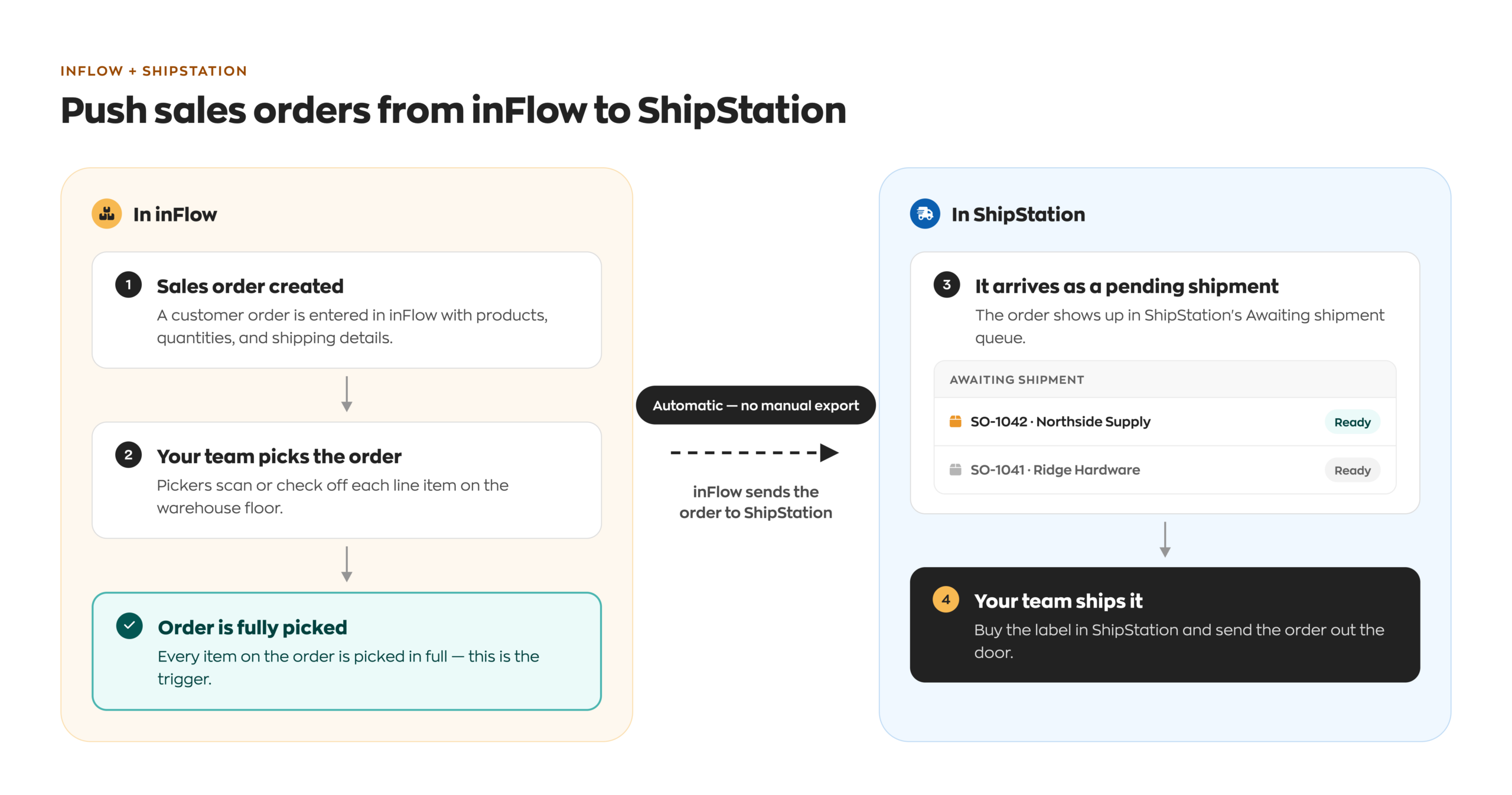Click 'It arrives as a pending shipment' heading
This screenshot has width=1512, height=795.
point(1126,286)
